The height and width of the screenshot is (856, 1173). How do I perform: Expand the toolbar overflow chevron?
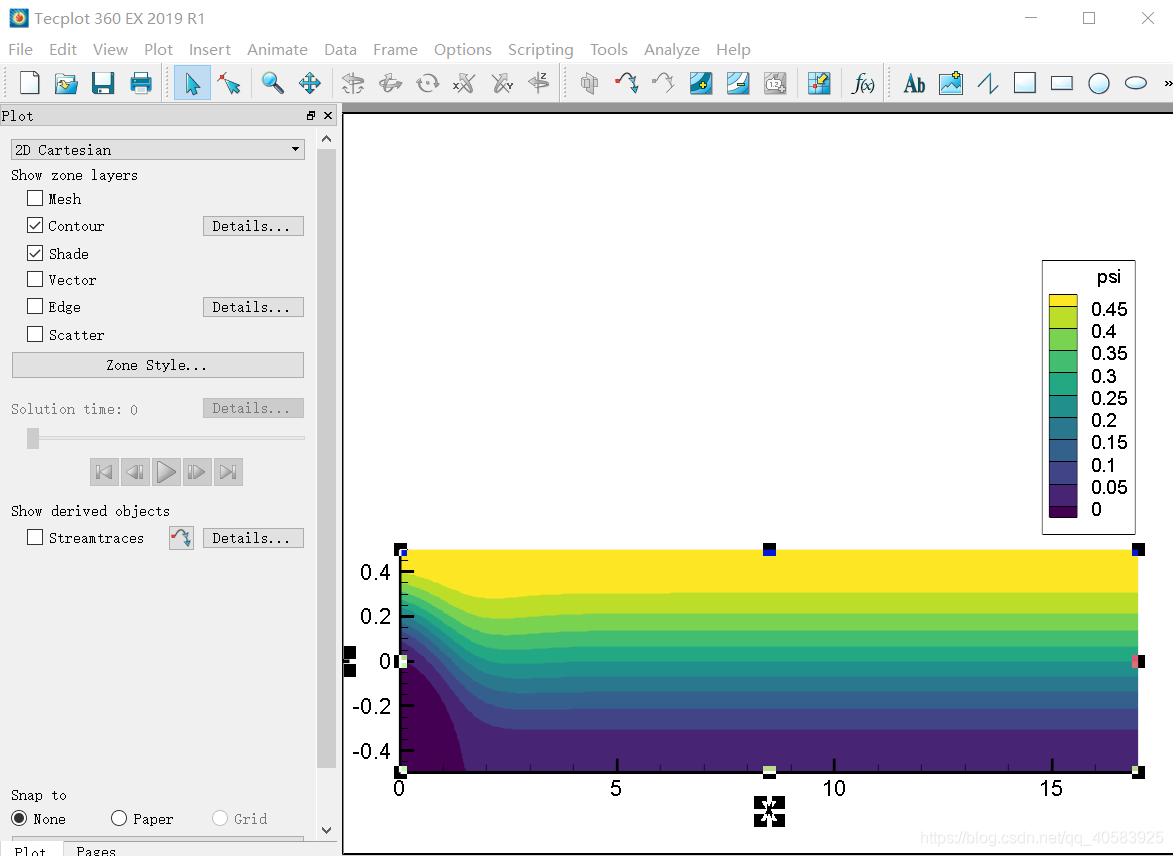1167,83
